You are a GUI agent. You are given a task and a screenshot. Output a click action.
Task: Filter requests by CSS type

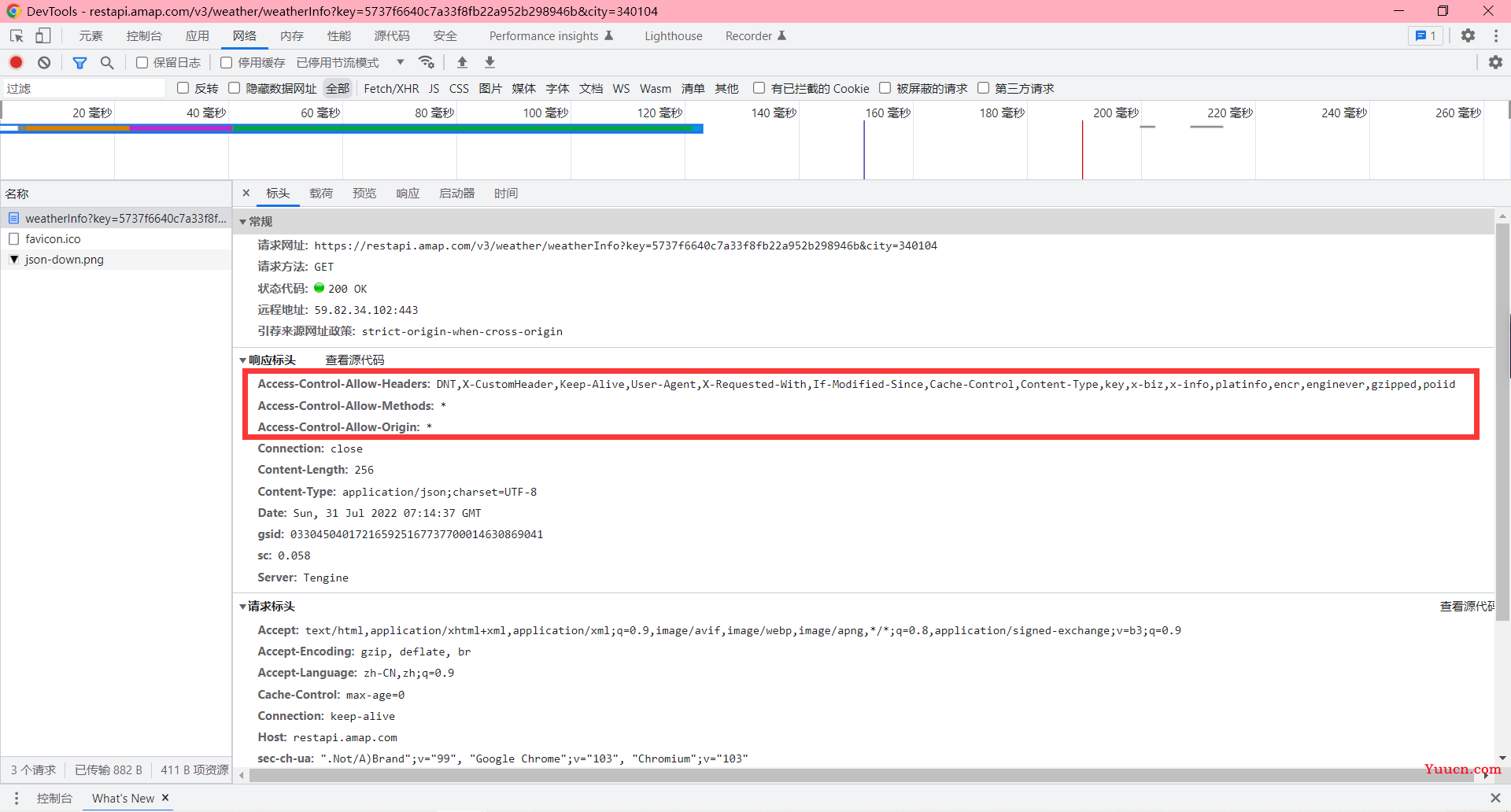click(x=459, y=88)
